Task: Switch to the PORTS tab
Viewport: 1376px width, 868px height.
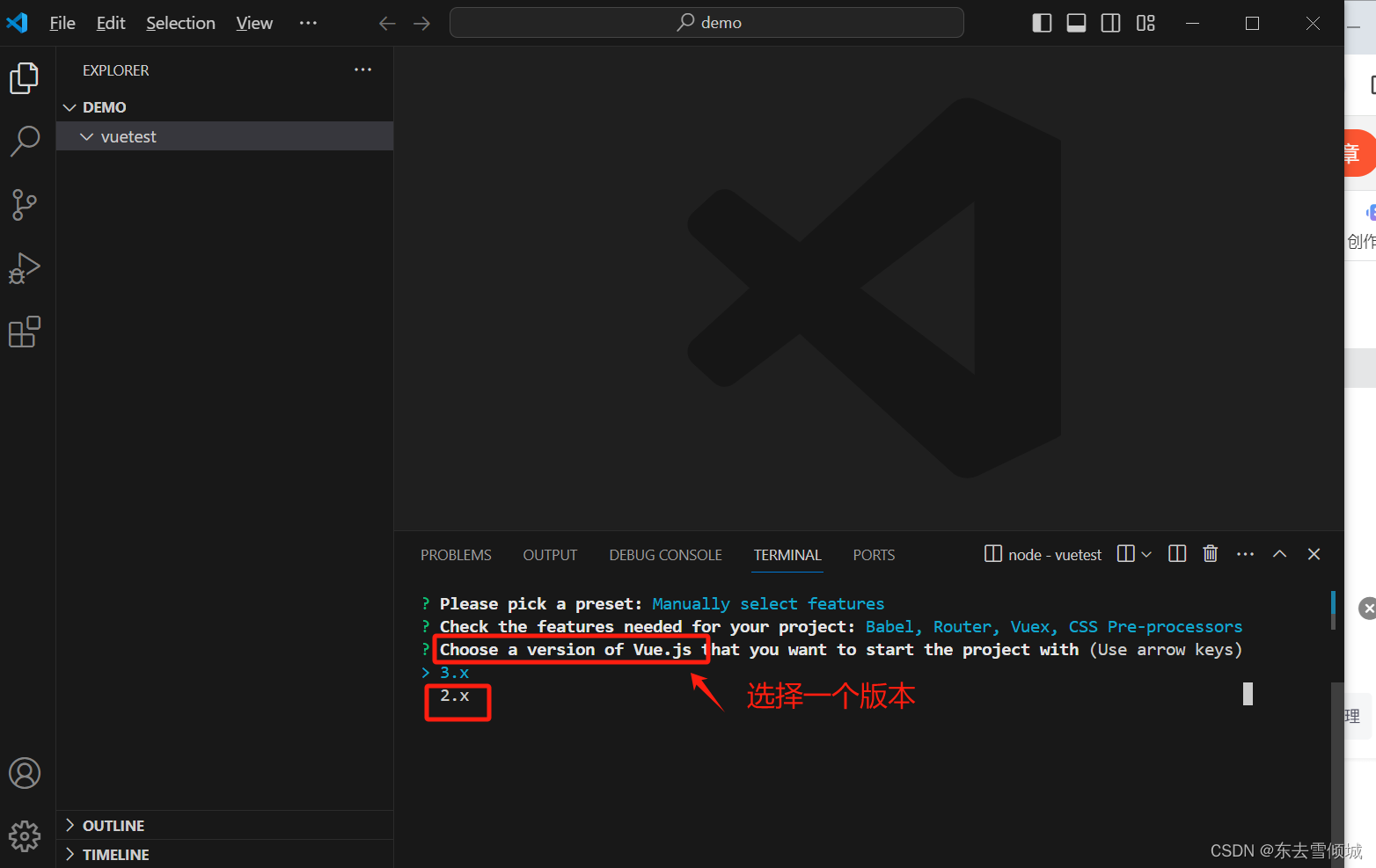Action: [874, 555]
